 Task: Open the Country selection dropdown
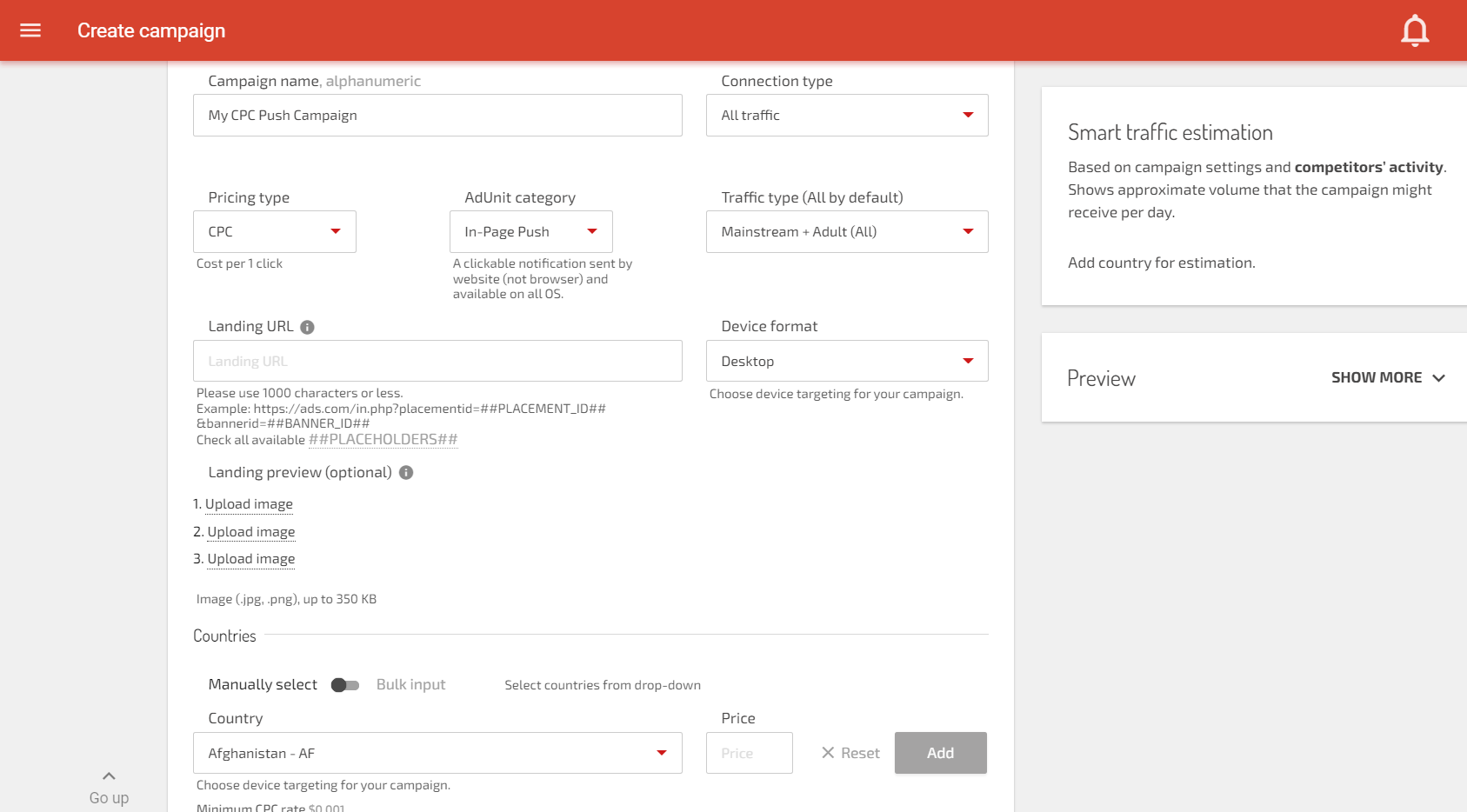[437, 753]
